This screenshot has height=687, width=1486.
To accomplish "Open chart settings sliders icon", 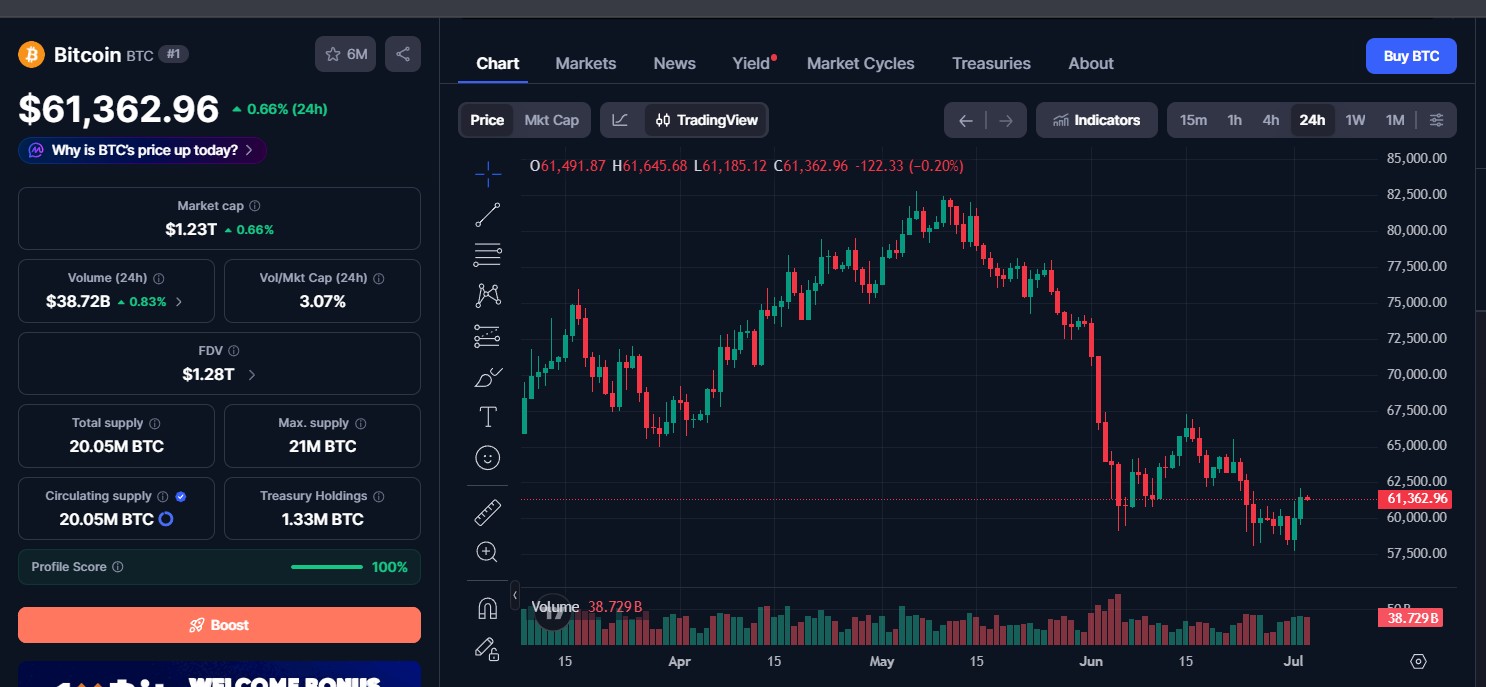I will pyautogui.click(x=1436, y=120).
